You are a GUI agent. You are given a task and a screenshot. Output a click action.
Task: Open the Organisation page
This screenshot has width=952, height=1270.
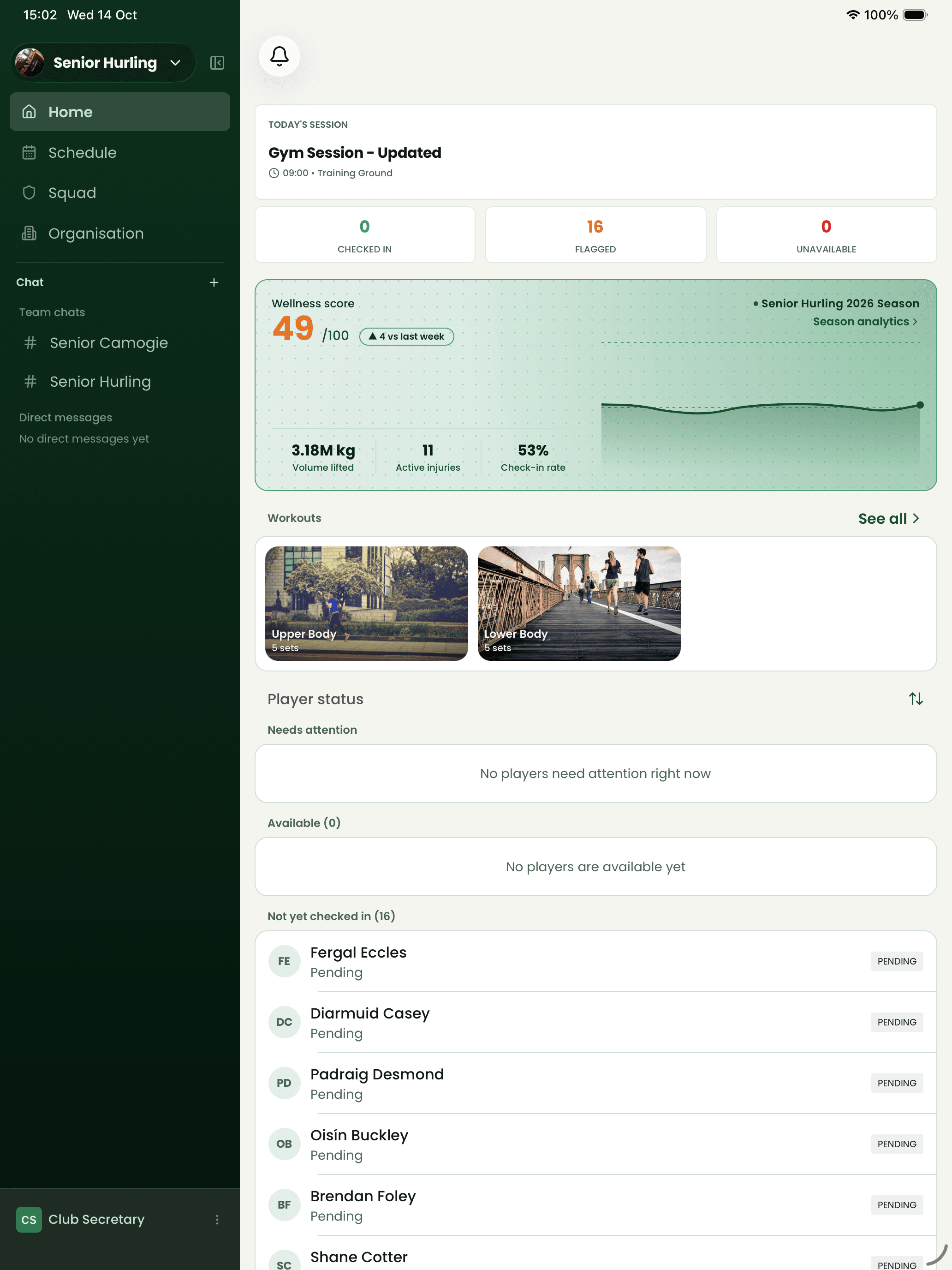[x=120, y=234]
